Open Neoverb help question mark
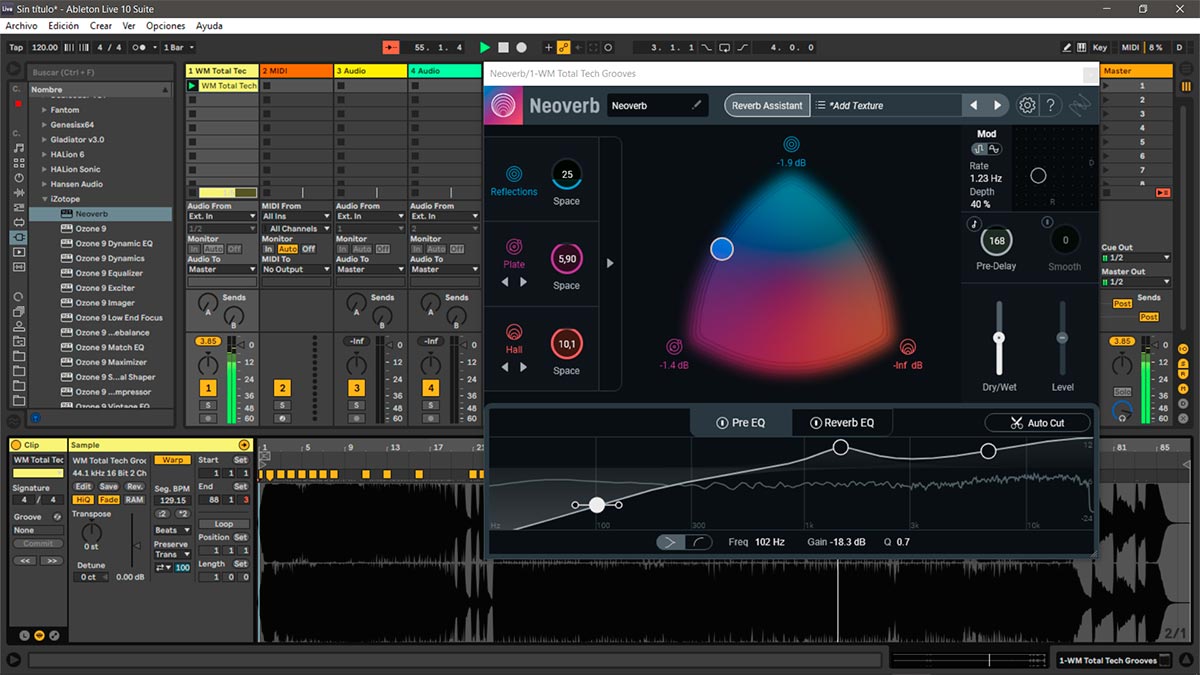 (x=1050, y=105)
